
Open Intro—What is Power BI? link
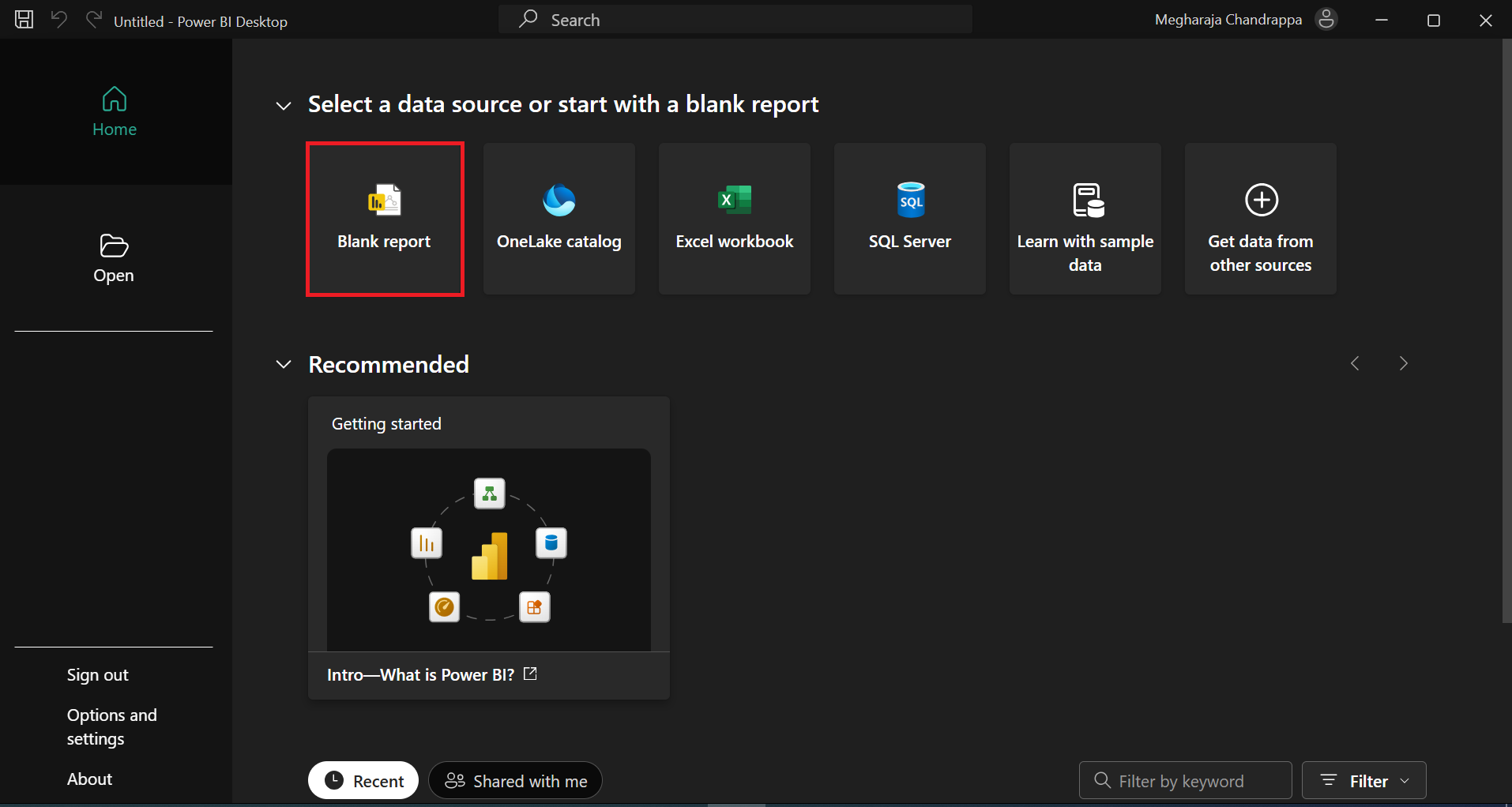(420, 675)
